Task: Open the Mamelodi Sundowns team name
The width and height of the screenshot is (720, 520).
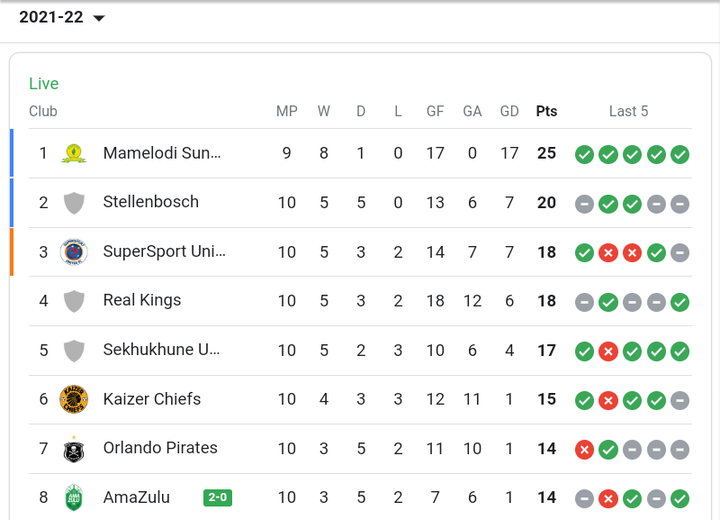Action: coord(162,153)
